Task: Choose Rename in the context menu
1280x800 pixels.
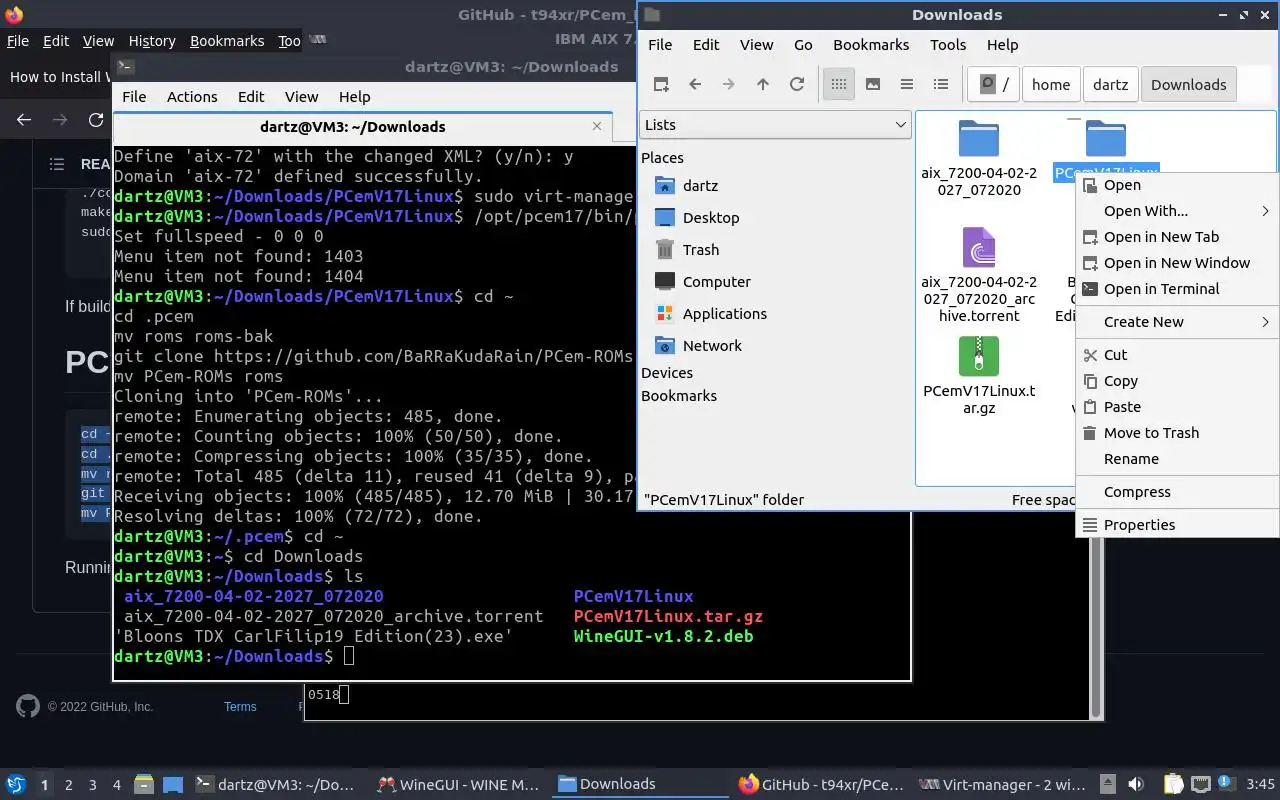Action: click(x=1177, y=459)
